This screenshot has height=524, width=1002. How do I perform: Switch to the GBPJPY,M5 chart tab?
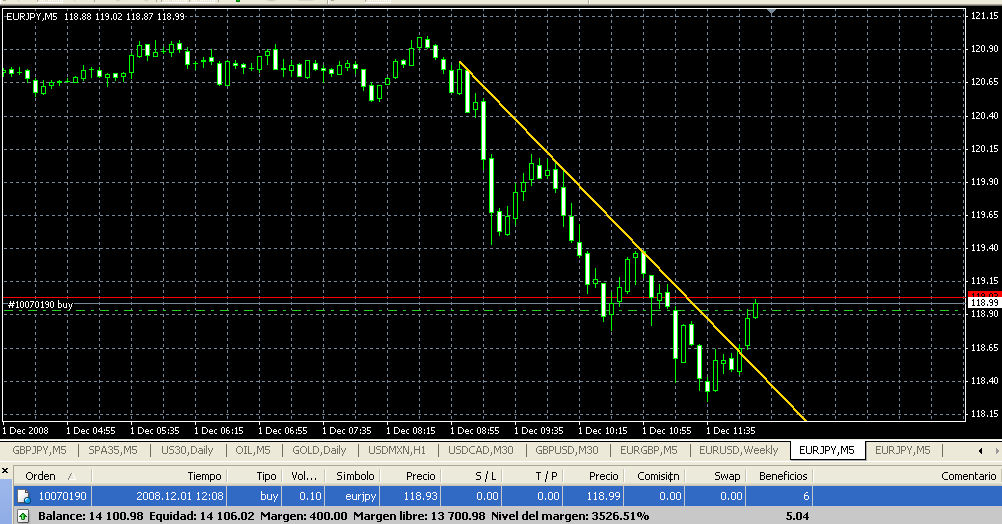point(39,450)
